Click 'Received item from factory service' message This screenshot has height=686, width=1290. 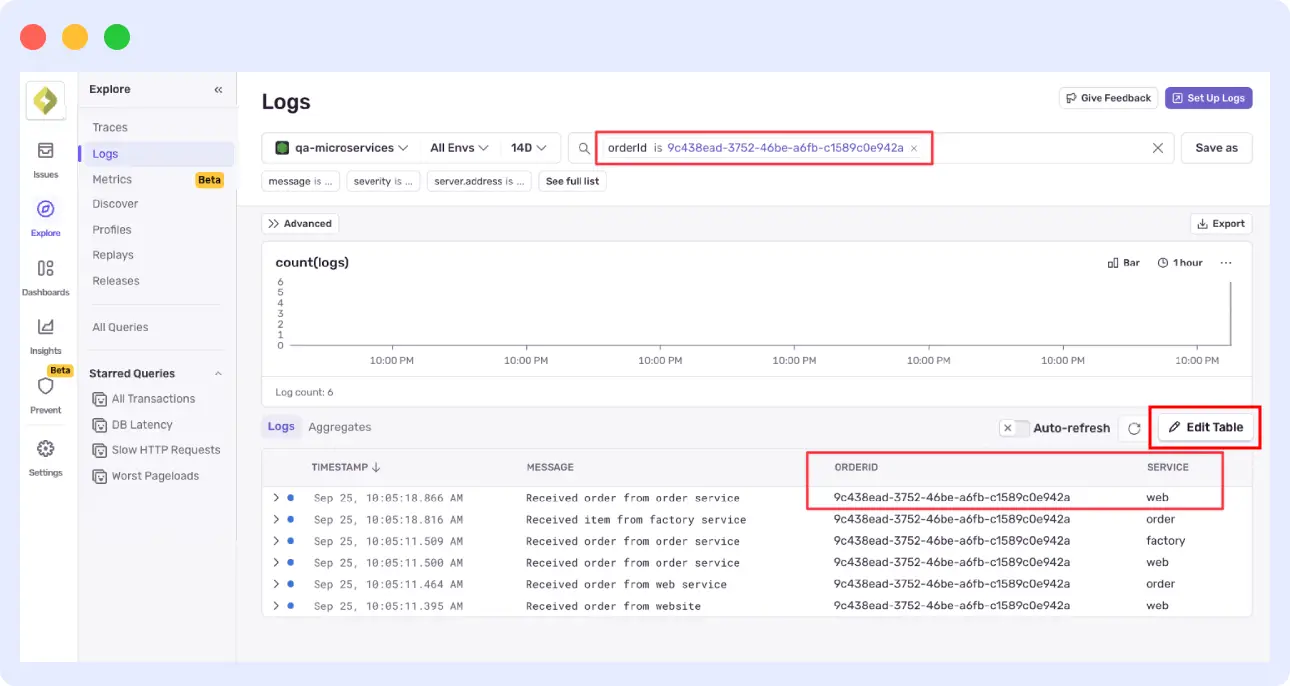point(636,519)
